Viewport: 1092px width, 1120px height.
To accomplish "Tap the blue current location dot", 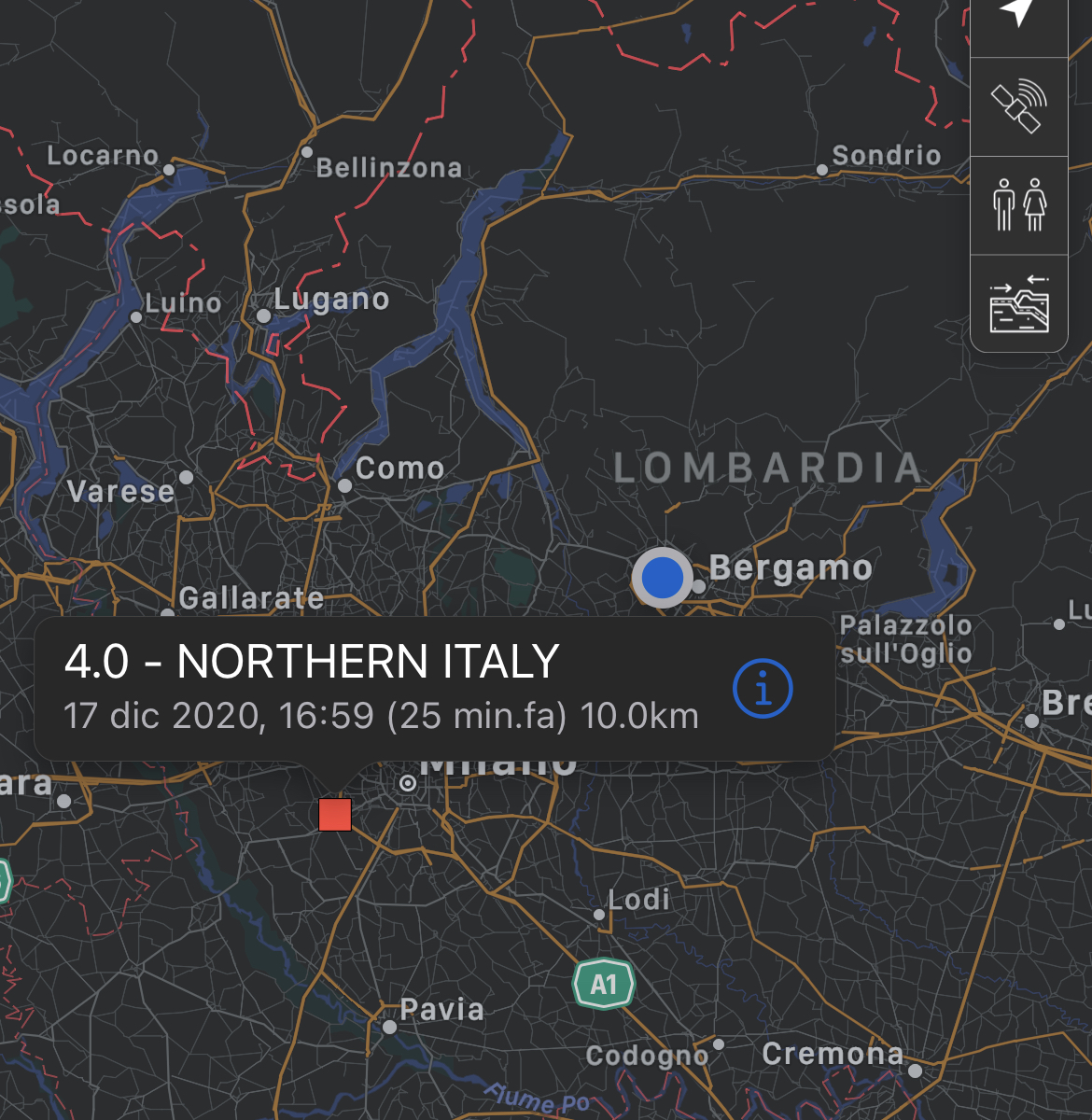I will pos(662,578).
